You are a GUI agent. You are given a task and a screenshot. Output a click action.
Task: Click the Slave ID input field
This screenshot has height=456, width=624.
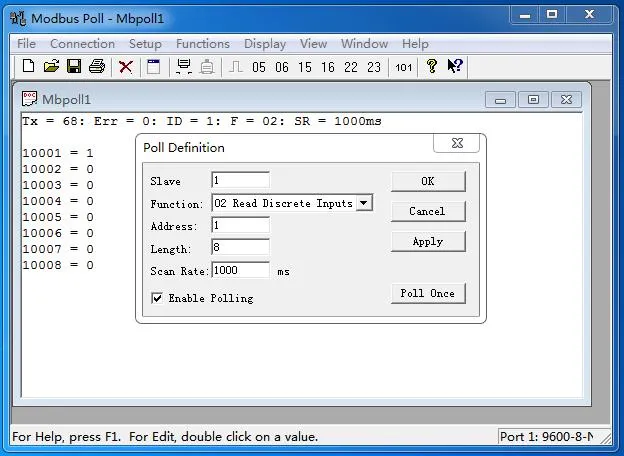click(x=240, y=180)
